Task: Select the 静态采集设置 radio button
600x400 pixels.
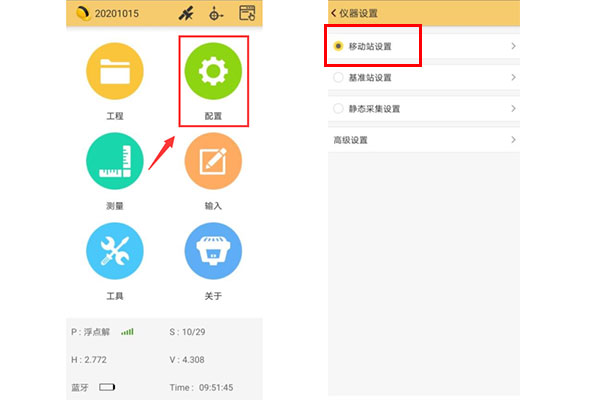Action: point(339,108)
